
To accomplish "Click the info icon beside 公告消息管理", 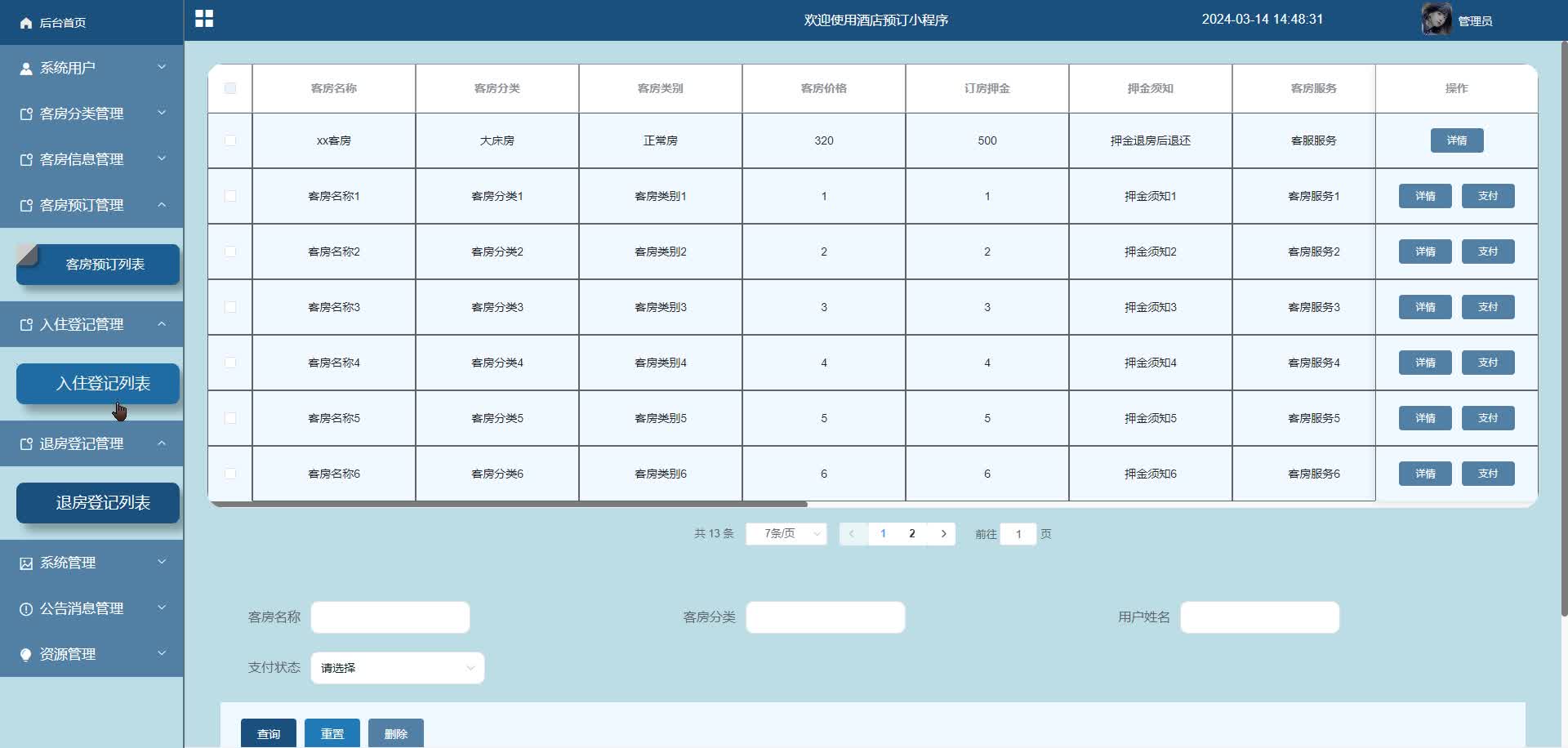I will pyautogui.click(x=26, y=609).
